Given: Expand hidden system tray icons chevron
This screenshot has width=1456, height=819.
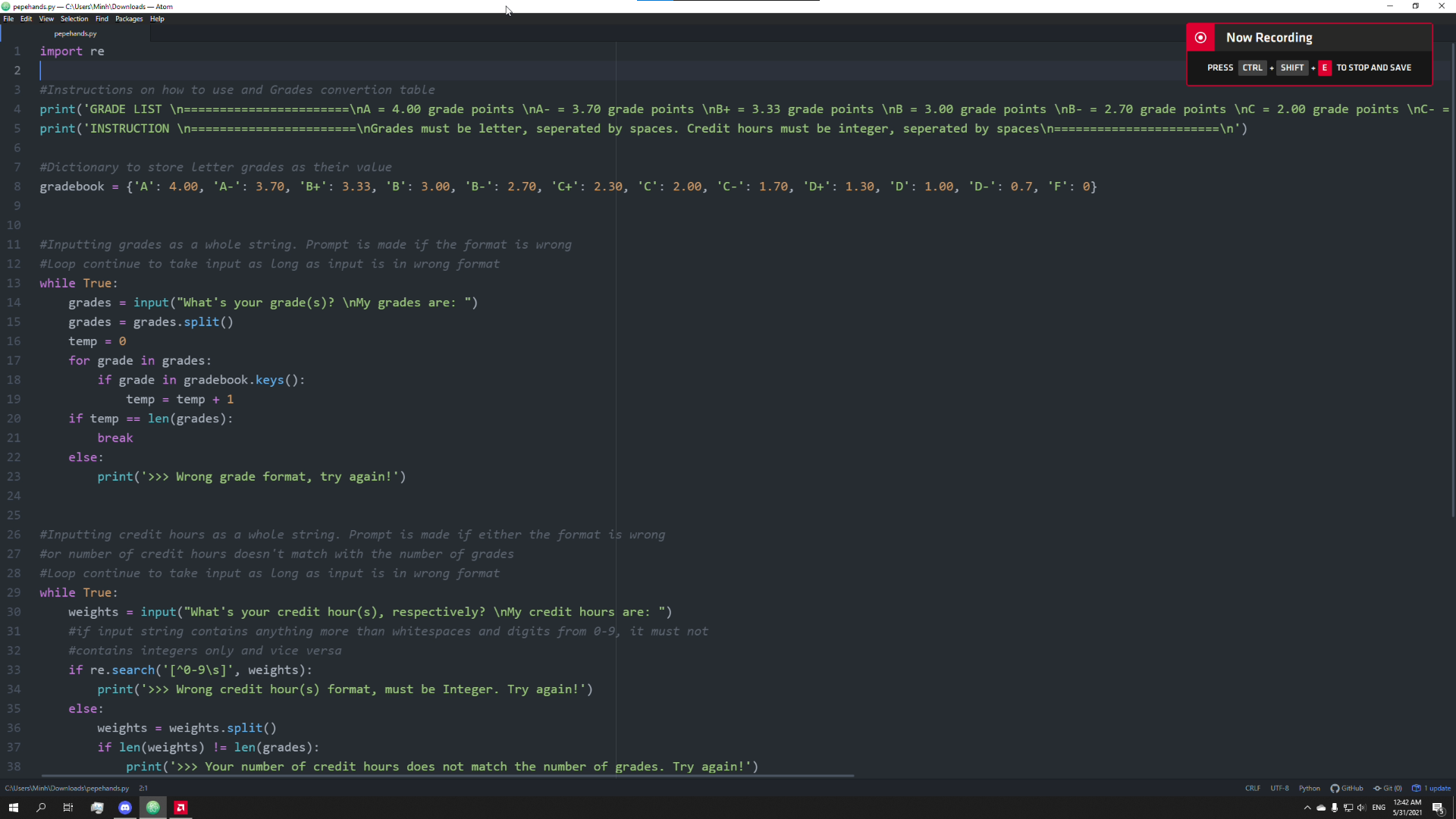Looking at the screenshot, I should 1307,808.
